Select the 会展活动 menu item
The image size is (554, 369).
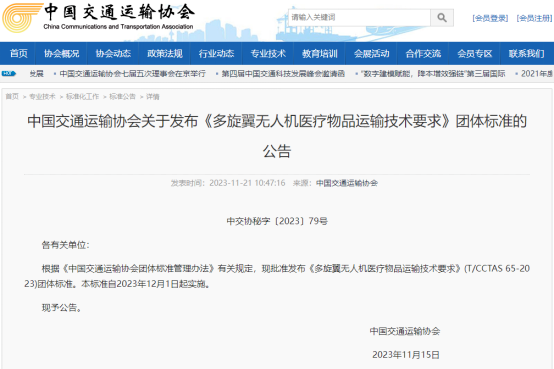371,53
